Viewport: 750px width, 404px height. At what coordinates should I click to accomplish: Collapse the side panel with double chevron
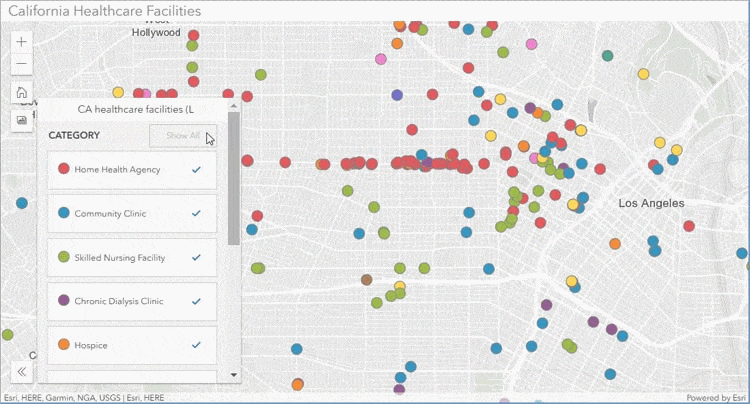click(22, 371)
